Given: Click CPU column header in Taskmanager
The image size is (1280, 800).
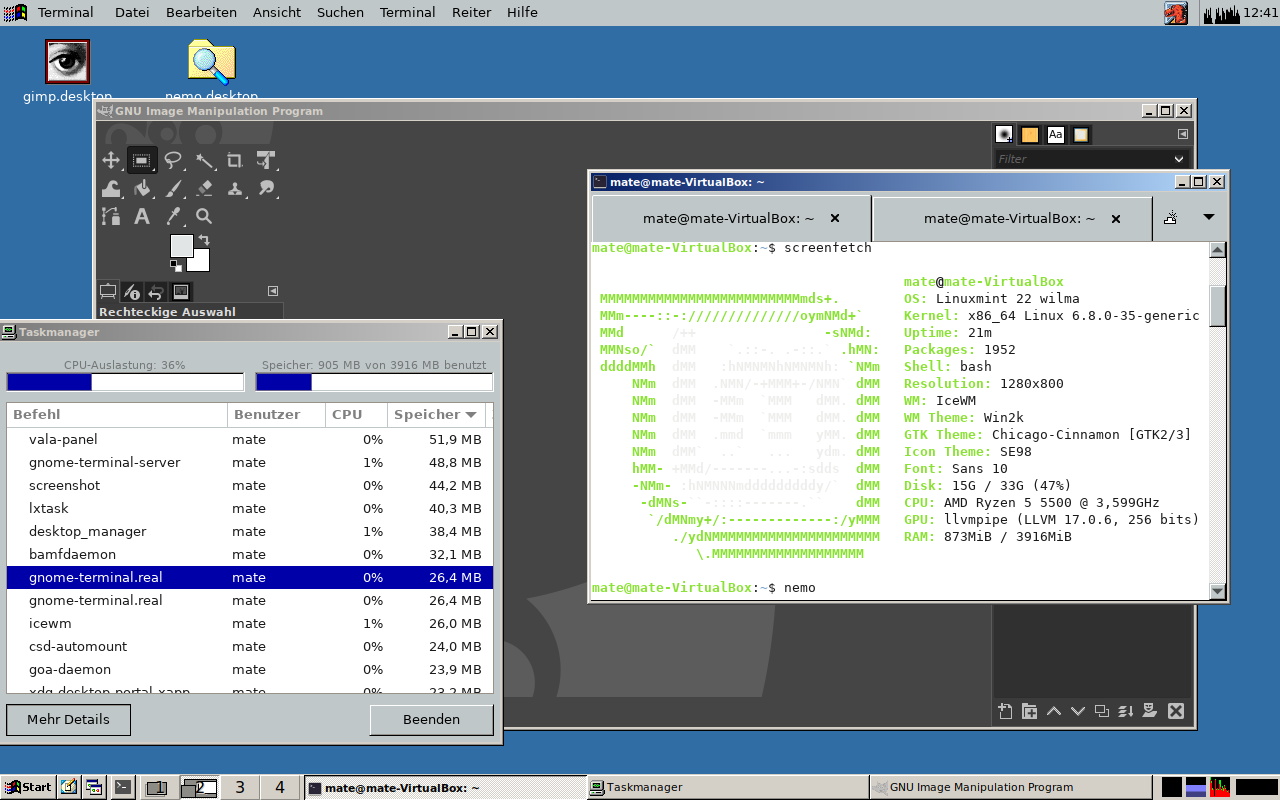Looking at the screenshot, I should tap(357, 414).
